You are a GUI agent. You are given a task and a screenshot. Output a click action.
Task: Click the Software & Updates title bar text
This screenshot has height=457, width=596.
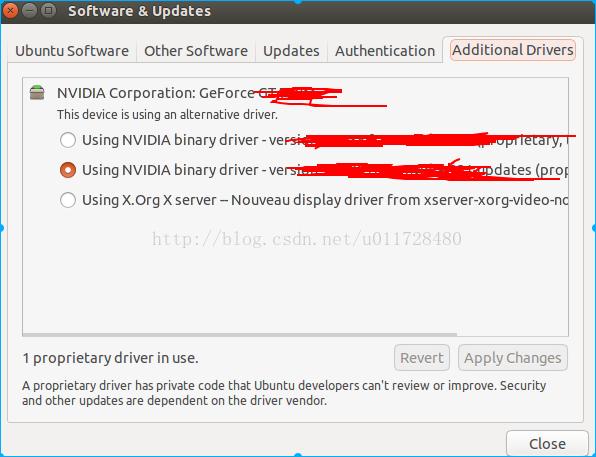point(139,11)
